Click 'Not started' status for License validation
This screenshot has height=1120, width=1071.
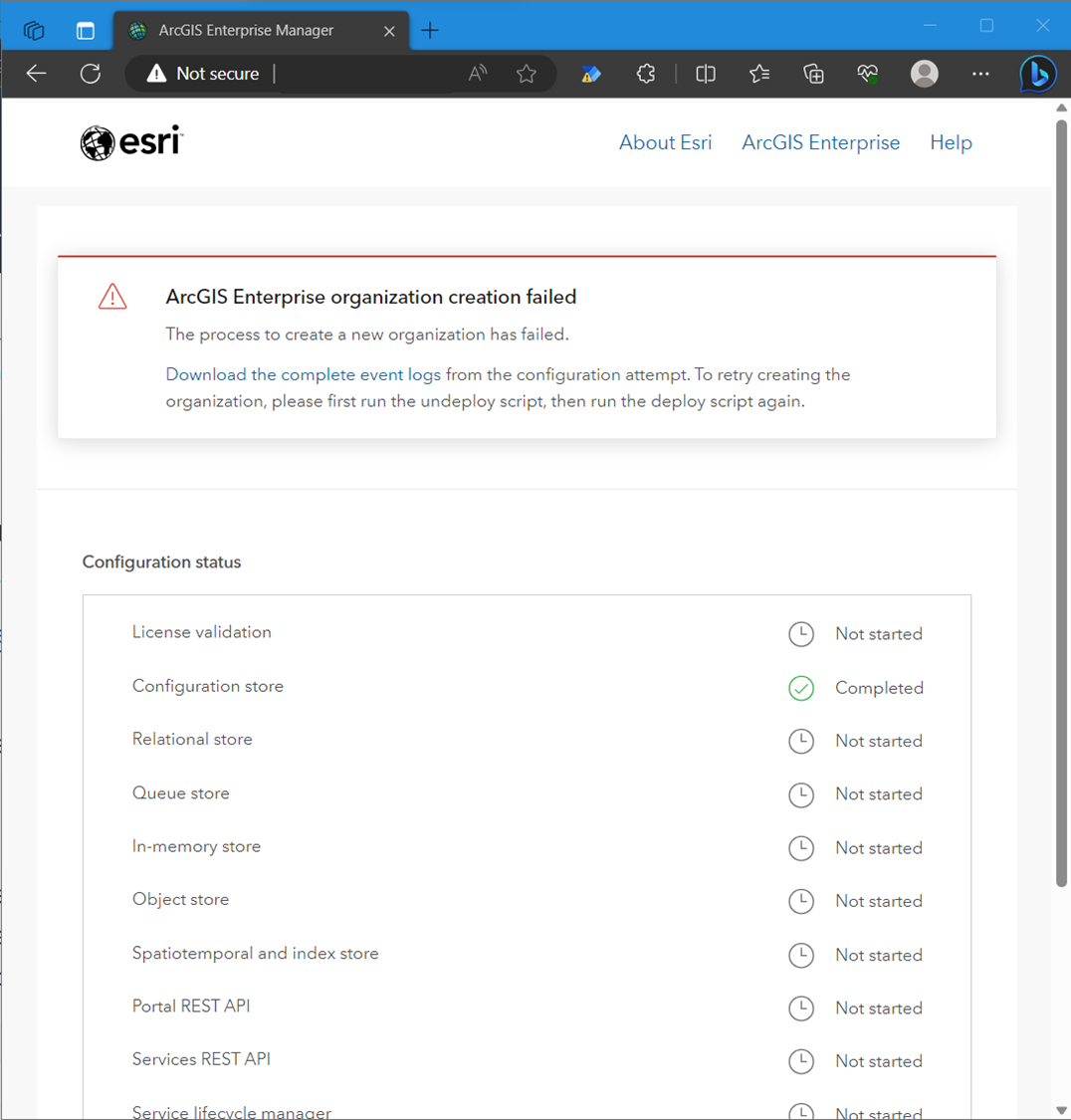pyautogui.click(x=879, y=633)
